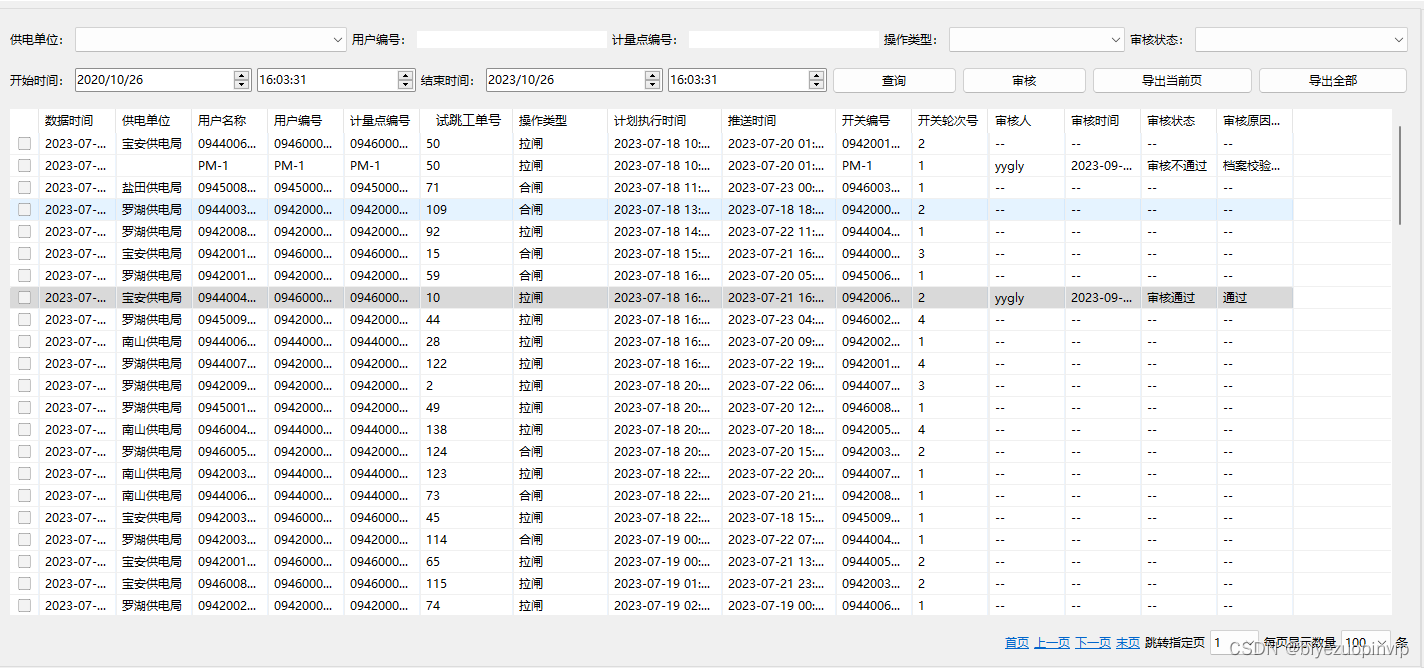Check the PM-1 row checkbox

[x=24, y=165]
